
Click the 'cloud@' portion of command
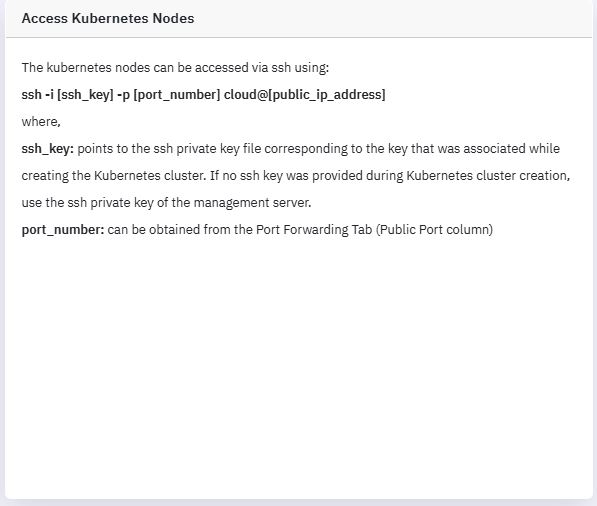click(x=246, y=94)
